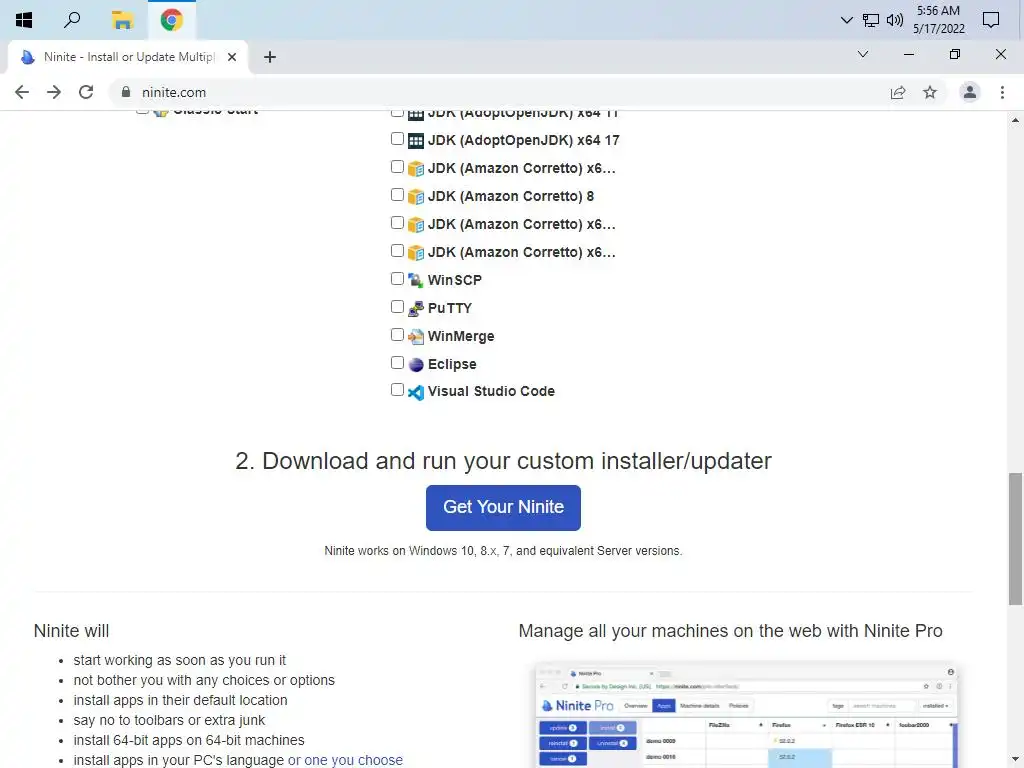Open a new browser tab
Image resolution: width=1024 pixels, height=768 pixels.
[x=270, y=57]
